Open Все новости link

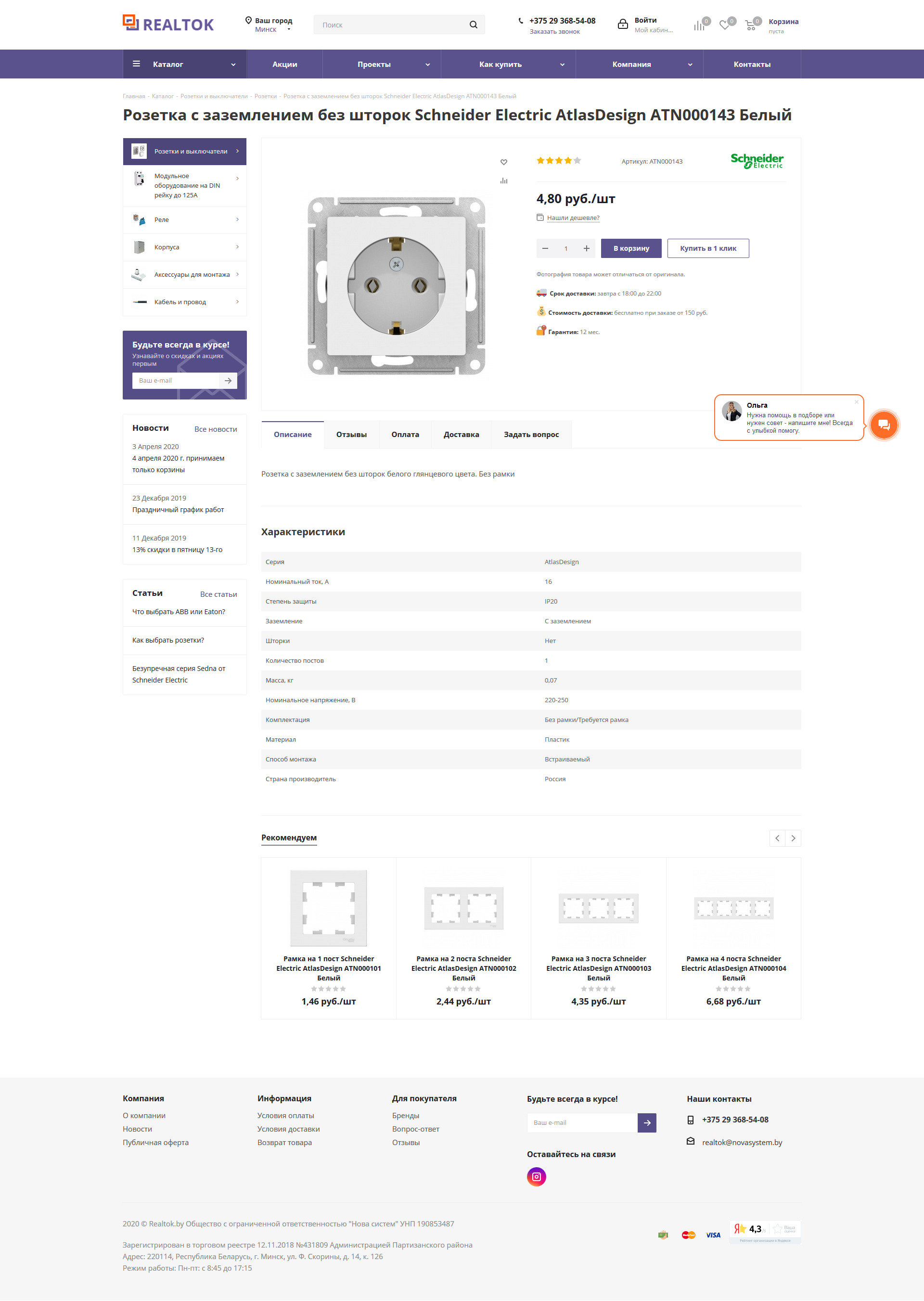click(x=216, y=429)
